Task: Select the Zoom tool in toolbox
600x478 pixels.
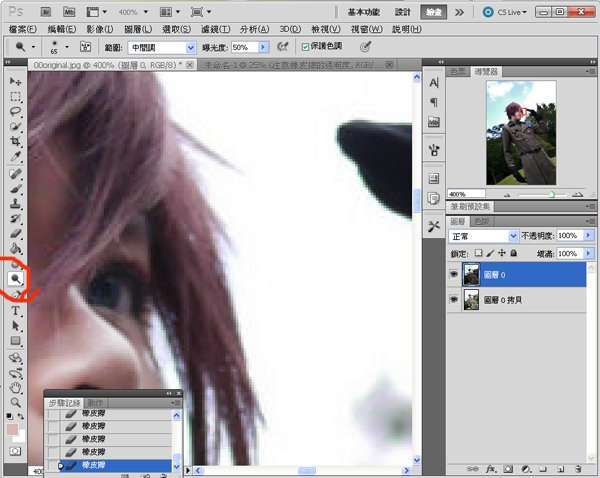Action: (x=15, y=402)
